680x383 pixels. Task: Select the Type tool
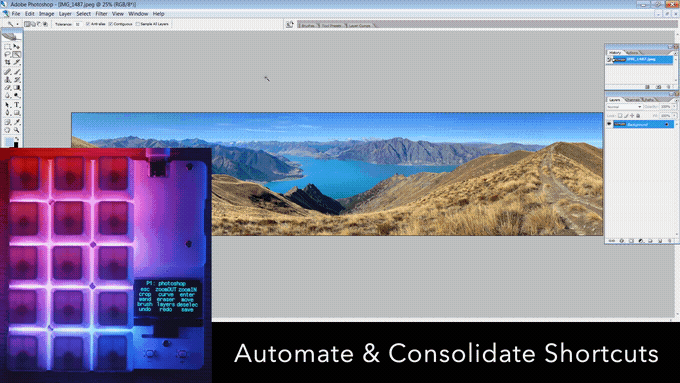16,105
